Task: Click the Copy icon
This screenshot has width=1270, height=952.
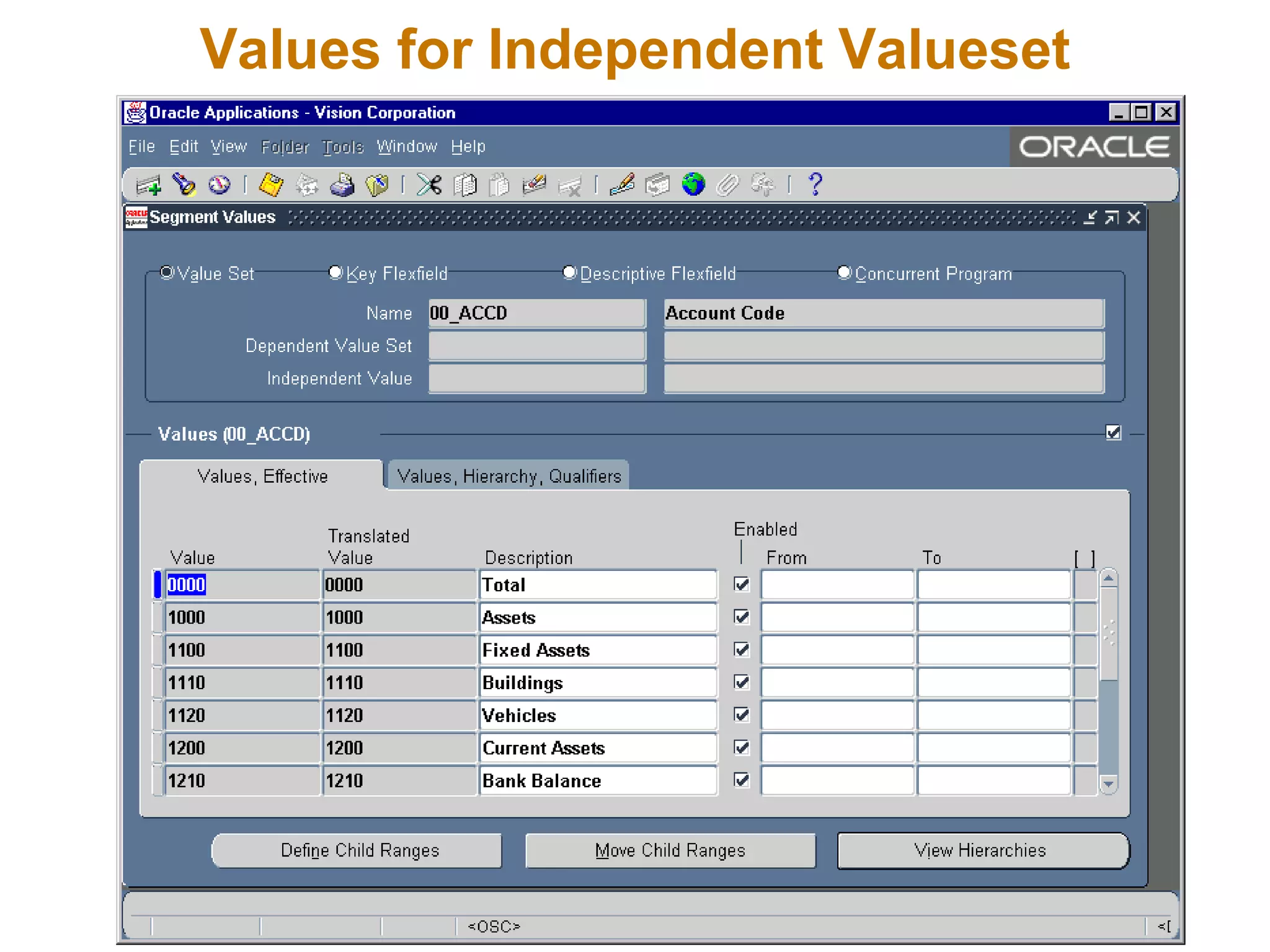Action: (x=464, y=185)
